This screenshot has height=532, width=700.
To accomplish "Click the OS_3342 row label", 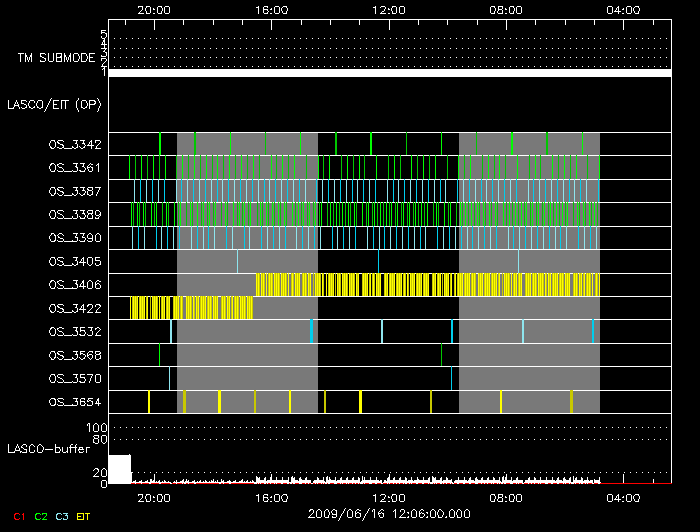I will (74, 145).
